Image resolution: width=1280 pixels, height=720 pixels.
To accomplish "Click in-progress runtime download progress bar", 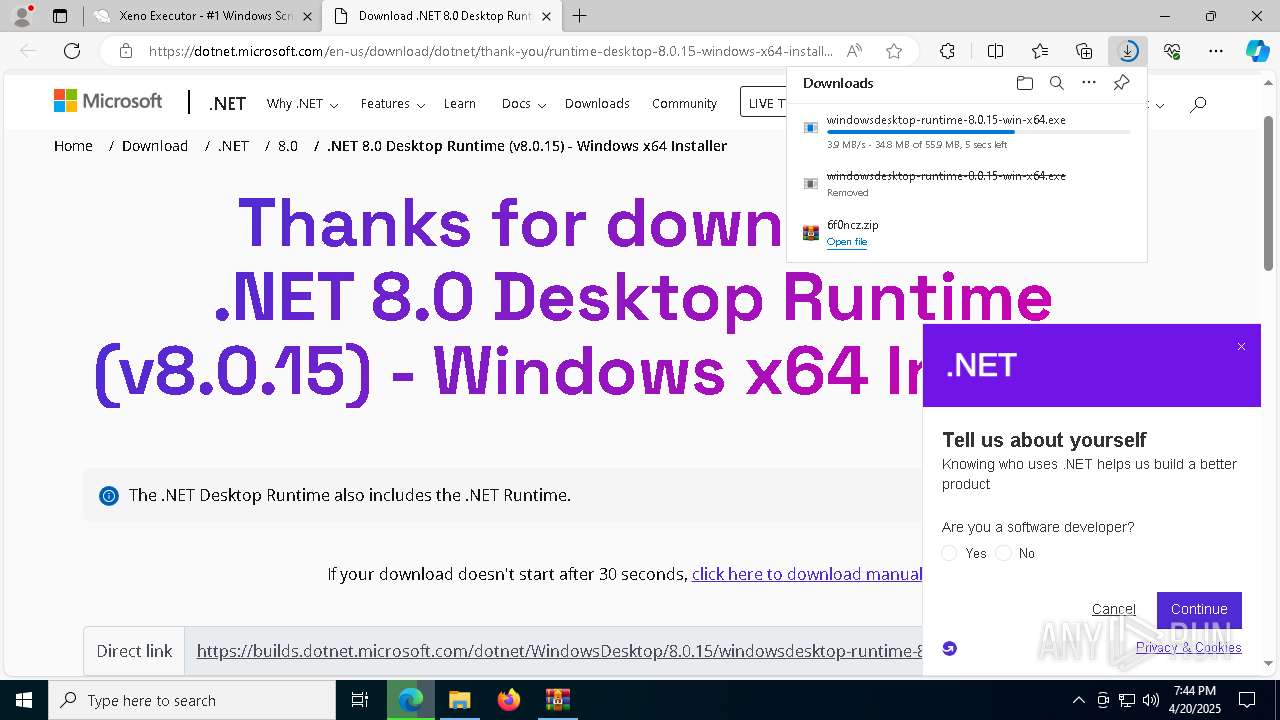I will [978, 132].
